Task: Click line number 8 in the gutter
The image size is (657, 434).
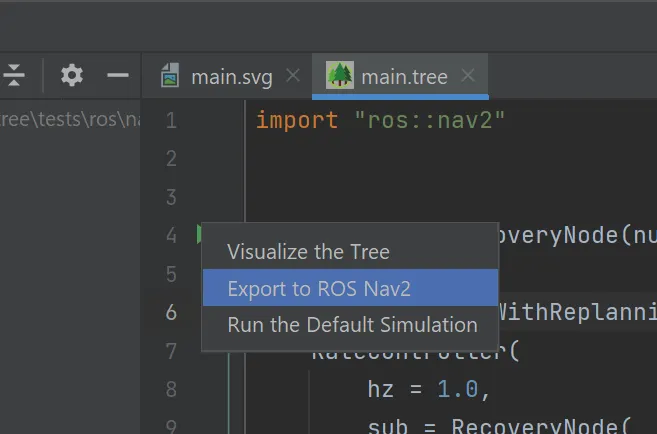Action: point(171,389)
